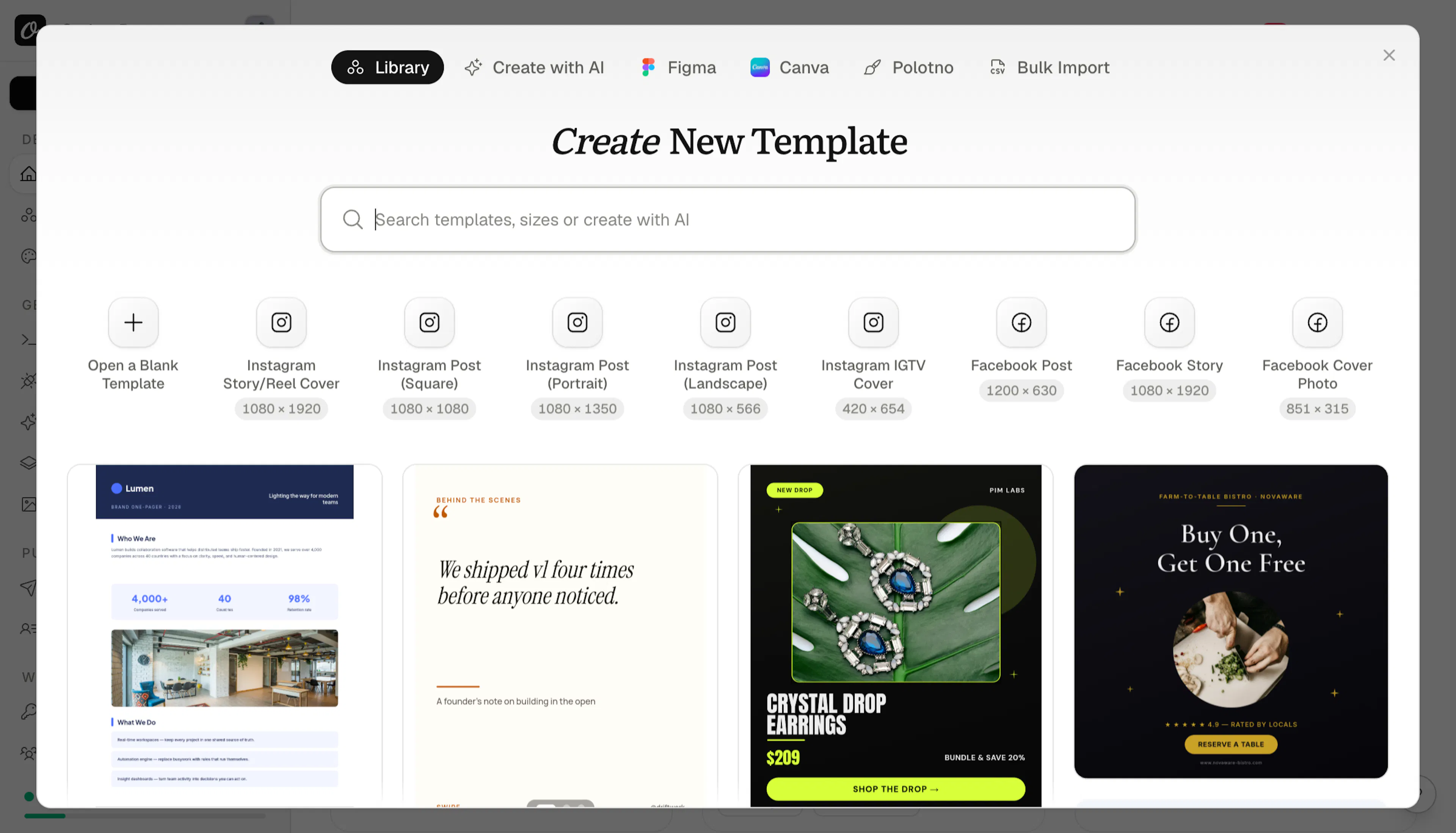The width and height of the screenshot is (1456, 833).
Task: Go to the Bulk Import tab
Action: pyautogui.click(x=1050, y=67)
